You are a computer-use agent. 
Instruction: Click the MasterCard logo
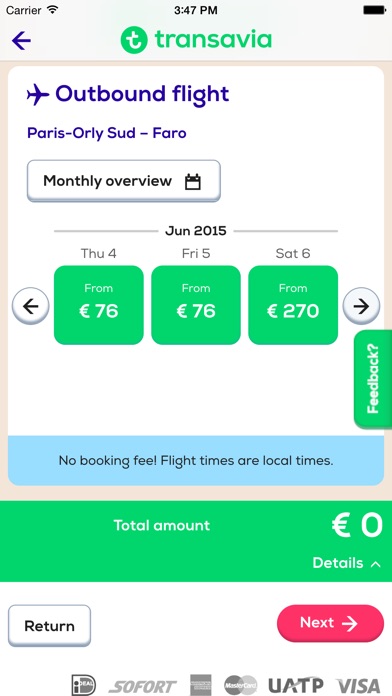pos(240,685)
